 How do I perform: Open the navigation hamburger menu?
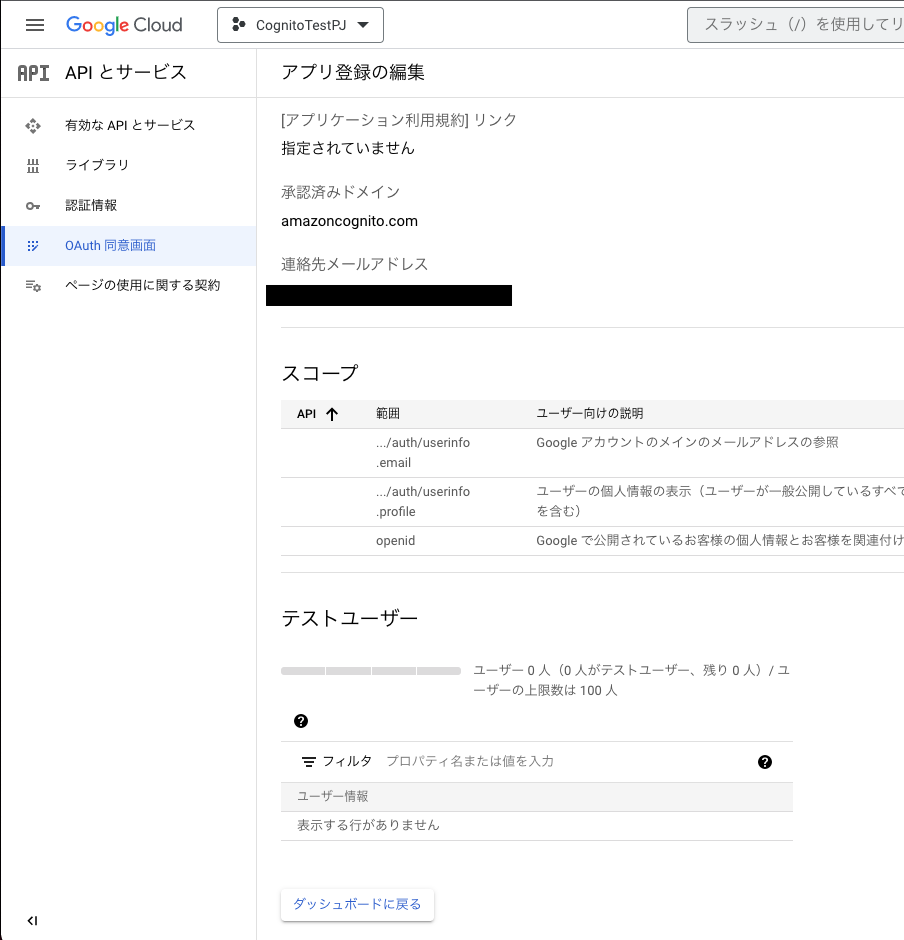[33, 25]
